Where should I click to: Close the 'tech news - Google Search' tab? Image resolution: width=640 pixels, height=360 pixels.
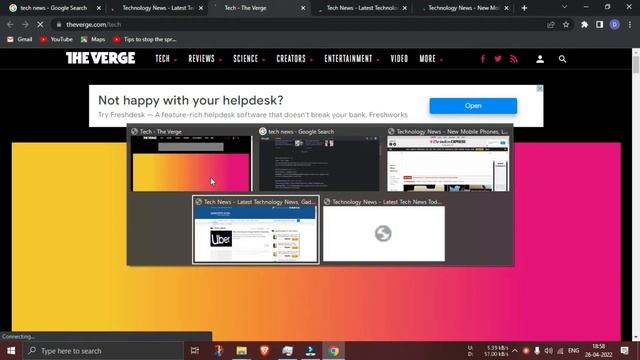coord(99,8)
